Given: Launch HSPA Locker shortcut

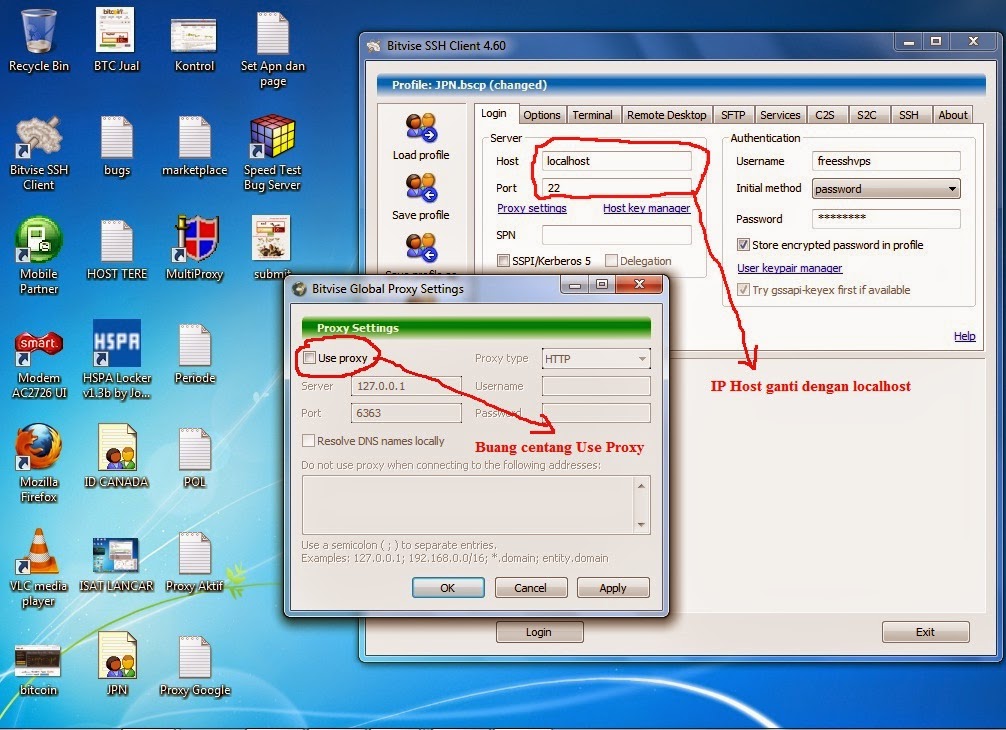Looking at the screenshot, I should [x=117, y=359].
